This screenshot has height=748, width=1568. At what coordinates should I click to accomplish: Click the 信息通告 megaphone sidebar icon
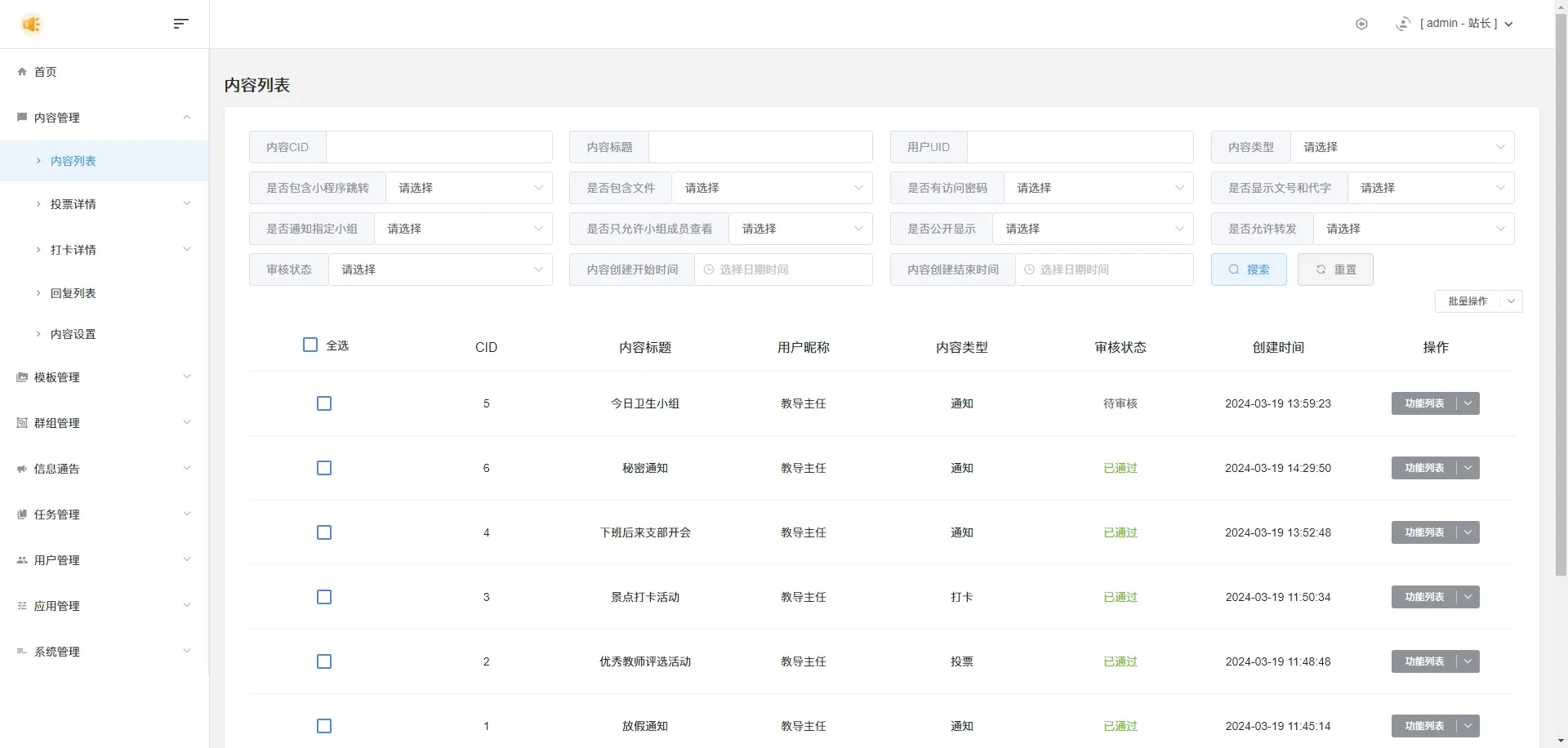(x=22, y=469)
